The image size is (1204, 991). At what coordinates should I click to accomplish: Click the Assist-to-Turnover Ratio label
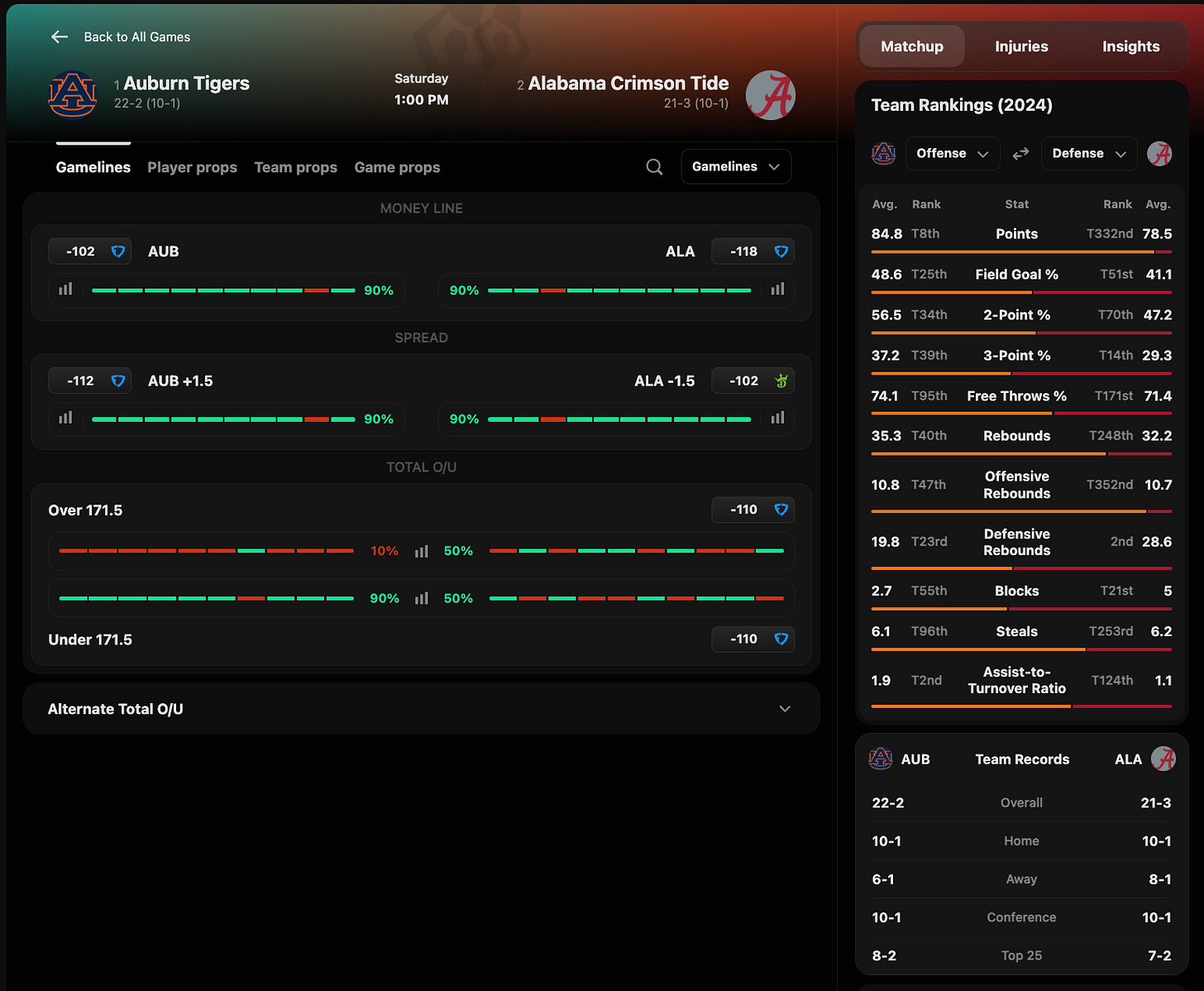(x=1016, y=680)
